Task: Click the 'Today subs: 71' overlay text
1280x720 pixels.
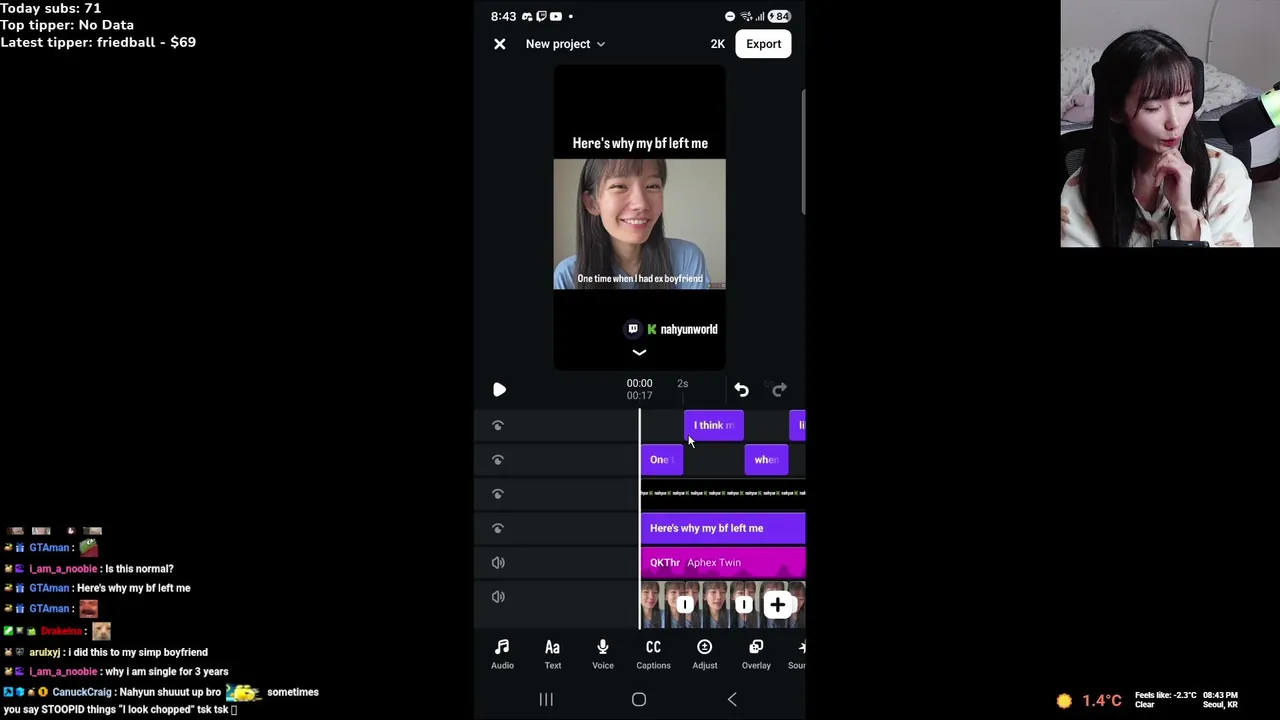Action: tap(51, 8)
